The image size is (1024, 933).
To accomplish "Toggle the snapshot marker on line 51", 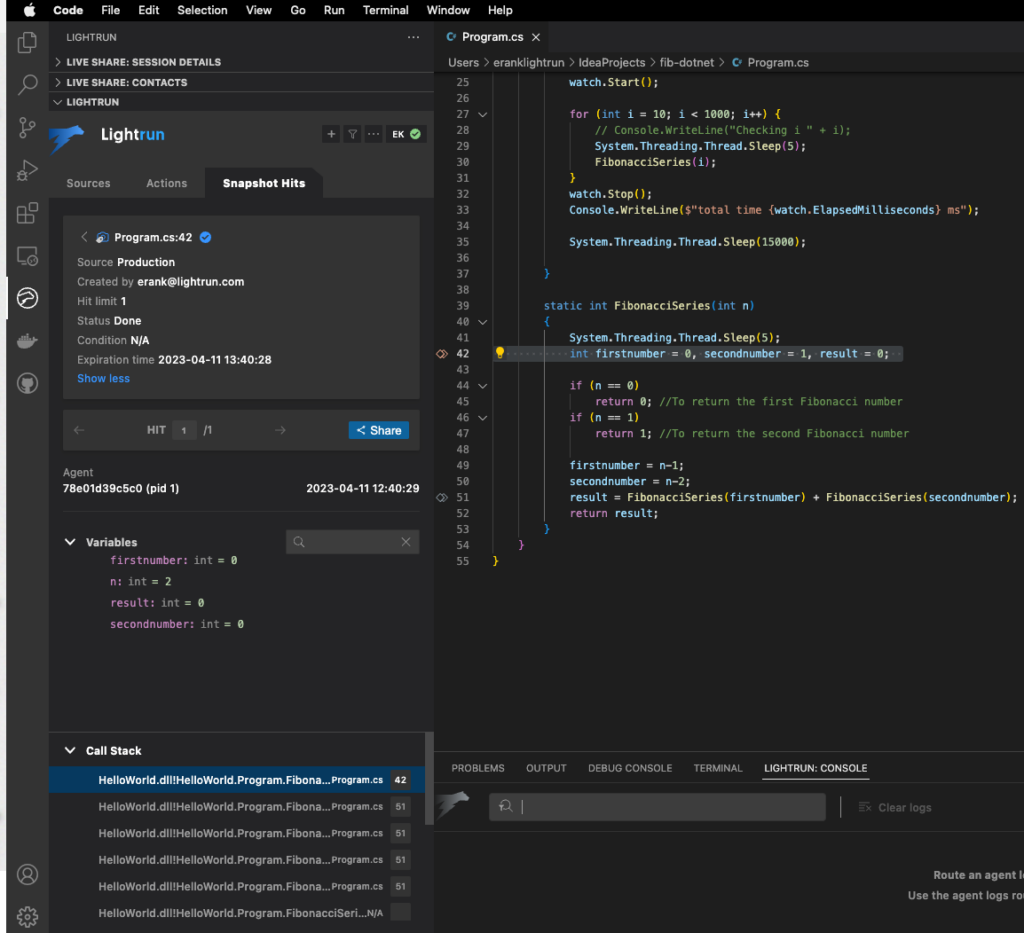I will [441, 497].
